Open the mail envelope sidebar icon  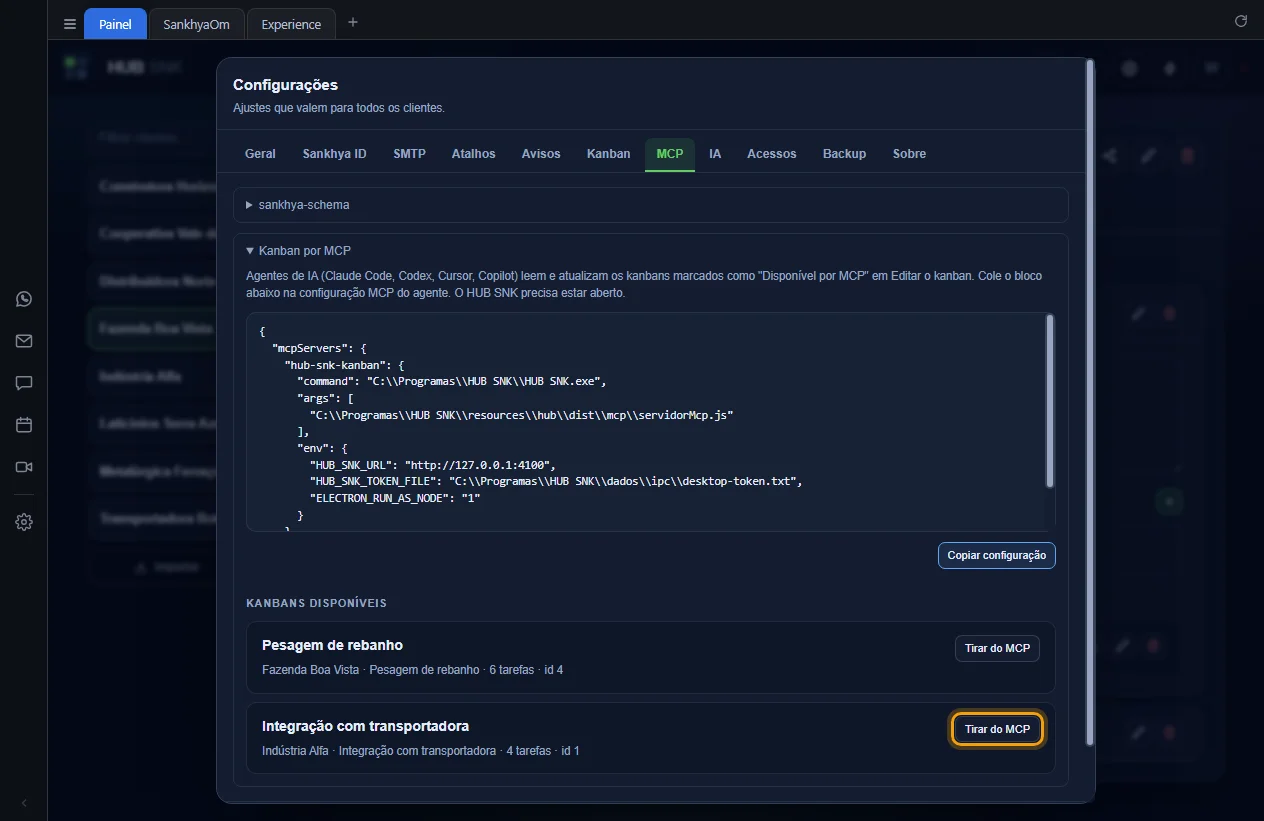[24, 341]
